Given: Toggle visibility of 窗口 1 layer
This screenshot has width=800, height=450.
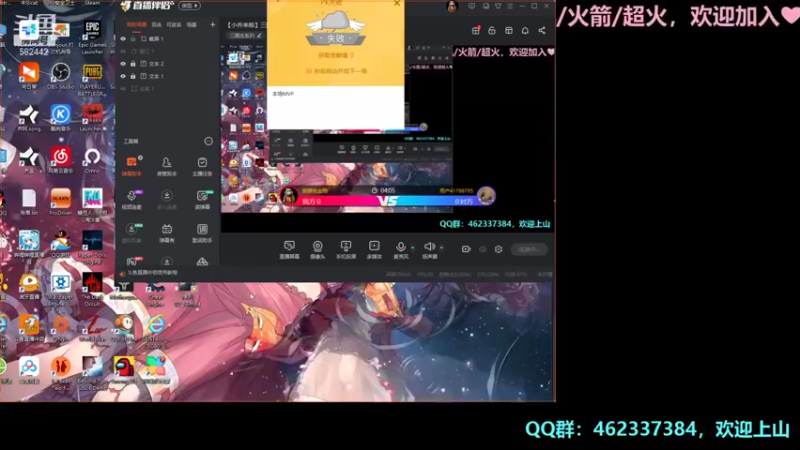Looking at the screenshot, I should [123, 52].
